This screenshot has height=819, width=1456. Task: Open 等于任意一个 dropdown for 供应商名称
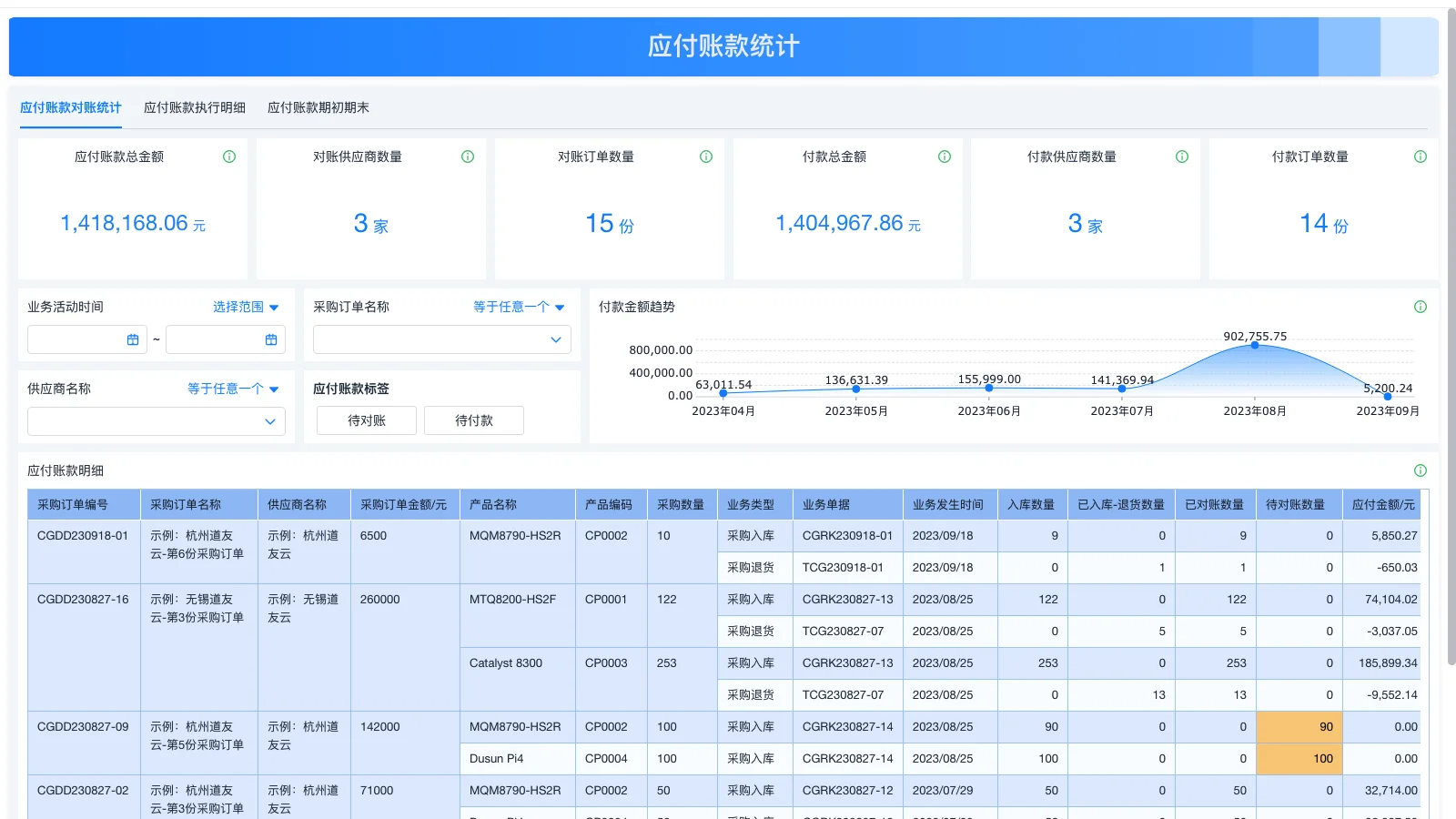(x=233, y=389)
